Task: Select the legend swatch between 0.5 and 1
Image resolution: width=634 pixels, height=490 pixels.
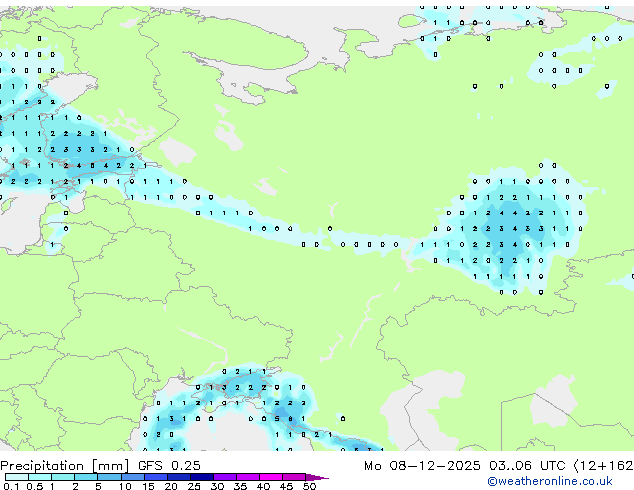Action: point(40,477)
